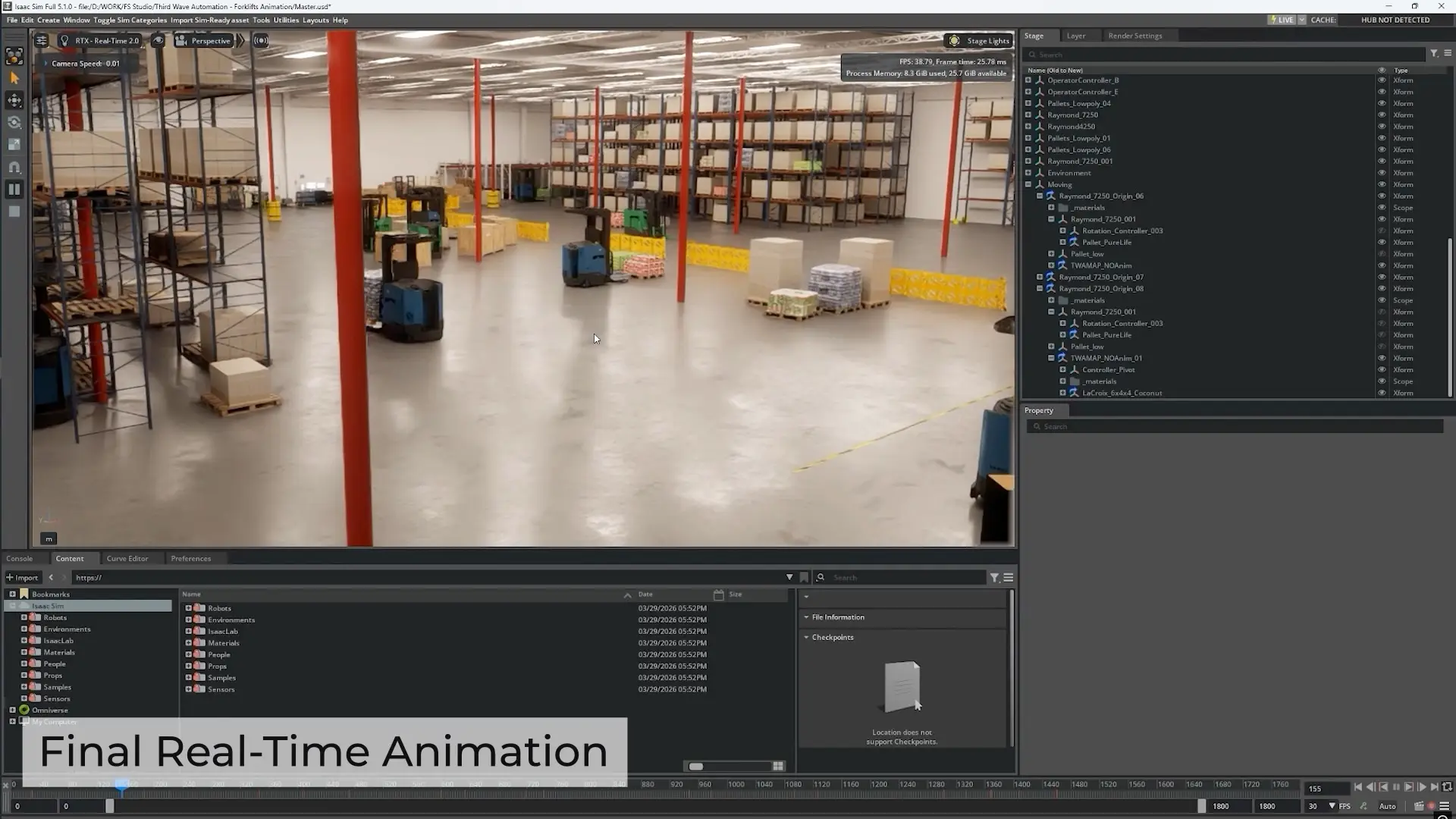Choose the Rotate tool in left toolbar

[x=14, y=122]
